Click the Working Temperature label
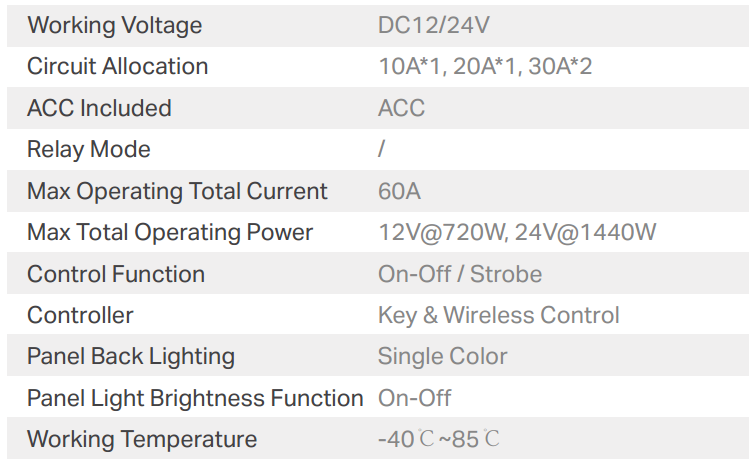 pos(142,439)
